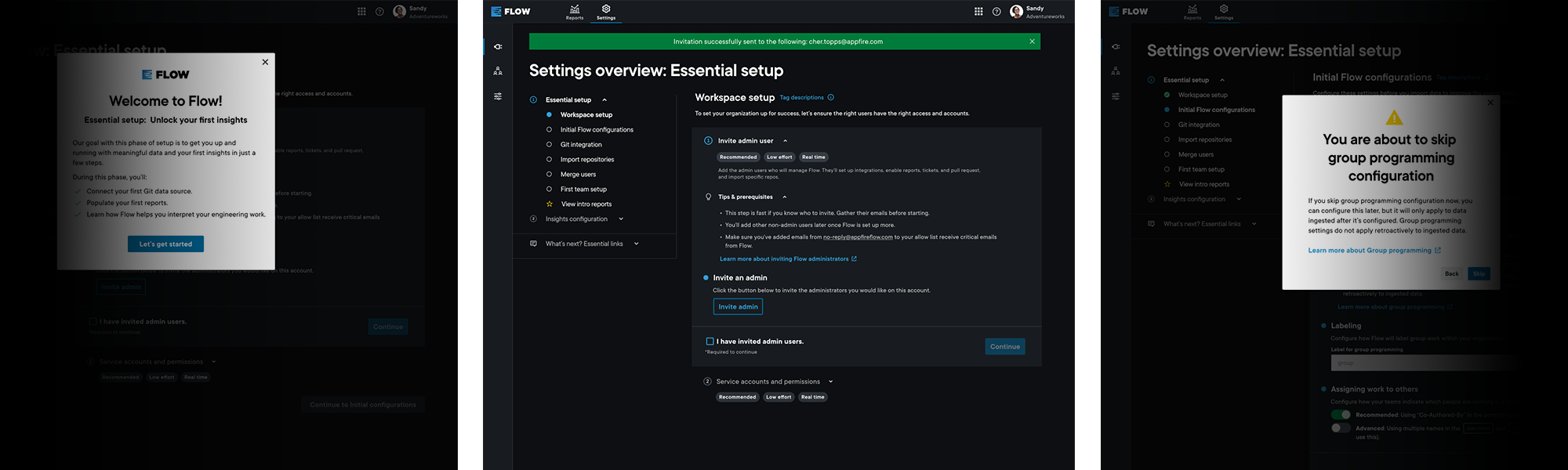Click FLOW logo in right screen
This screenshot has width=1568, height=470.
[x=1128, y=11]
